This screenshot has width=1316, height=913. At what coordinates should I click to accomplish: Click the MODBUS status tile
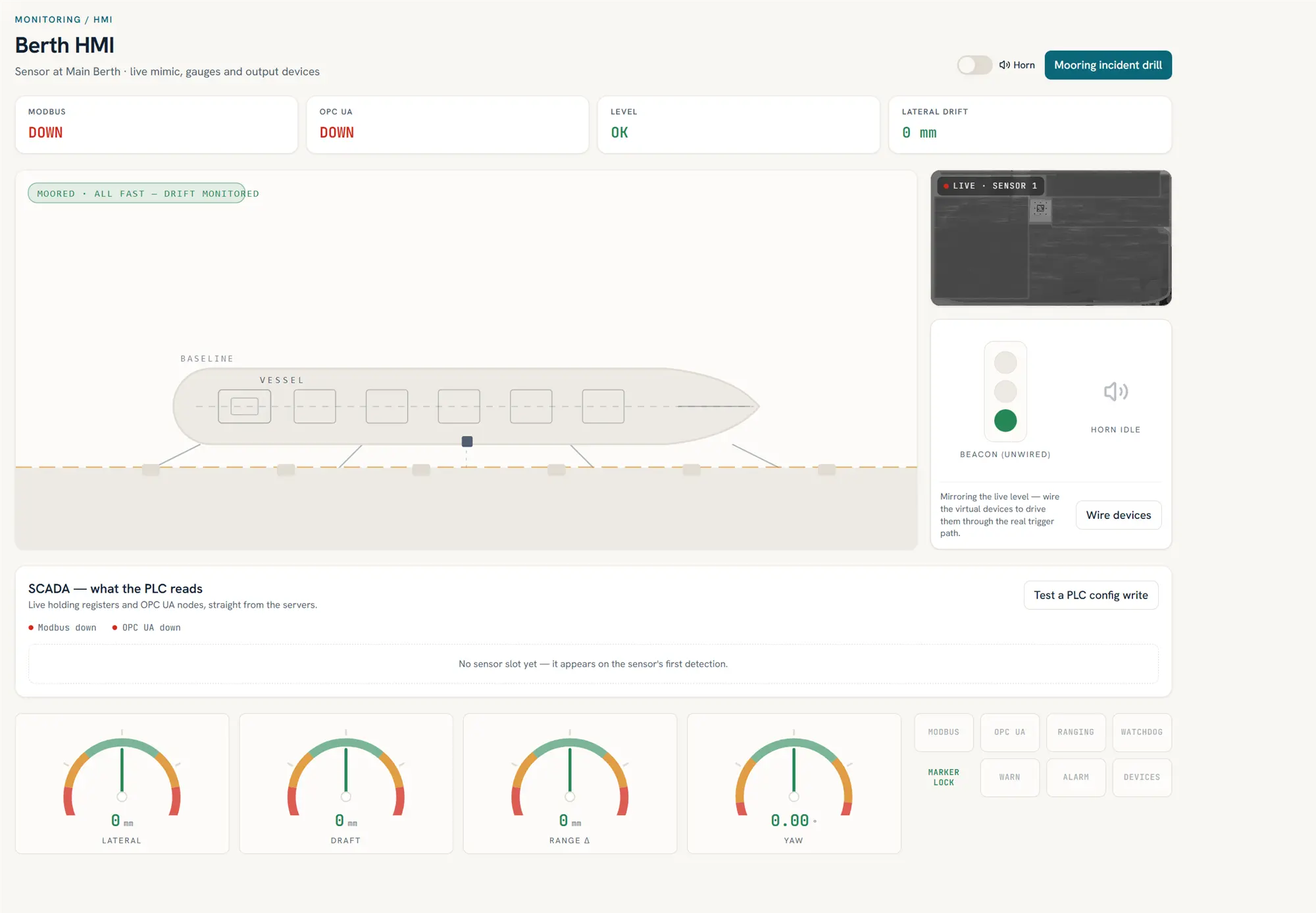click(944, 732)
